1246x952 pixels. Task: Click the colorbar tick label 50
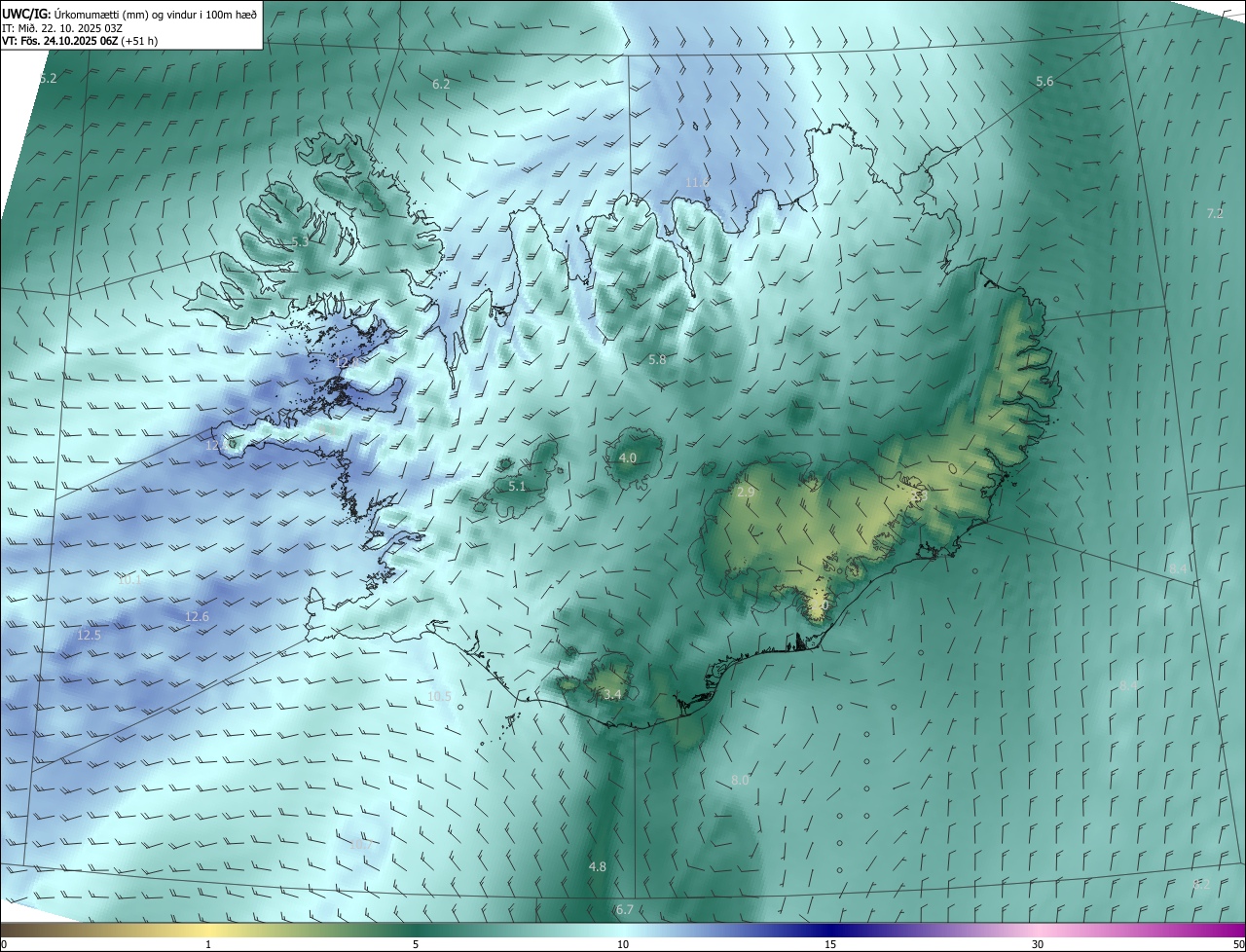coord(1238,944)
